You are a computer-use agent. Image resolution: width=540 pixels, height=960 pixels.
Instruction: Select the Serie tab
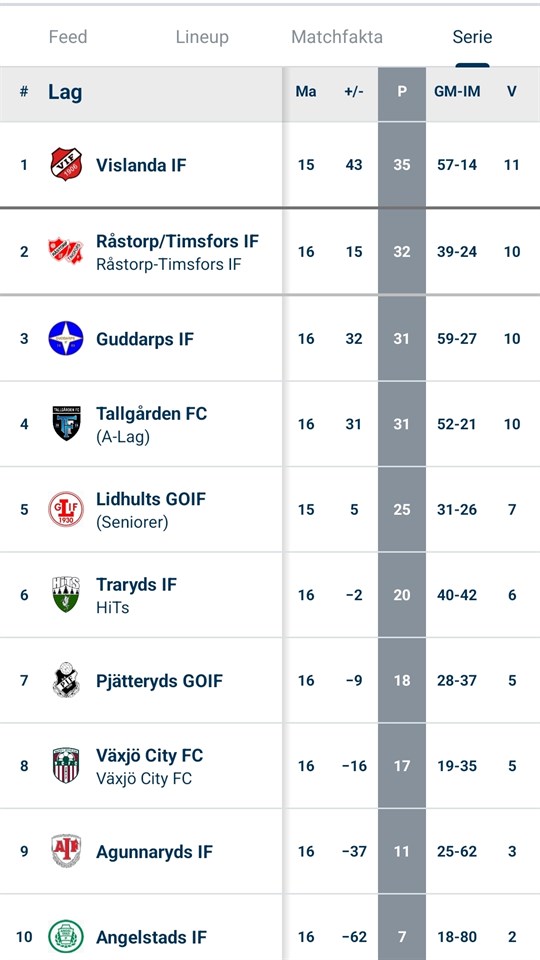tap(472, 37)
